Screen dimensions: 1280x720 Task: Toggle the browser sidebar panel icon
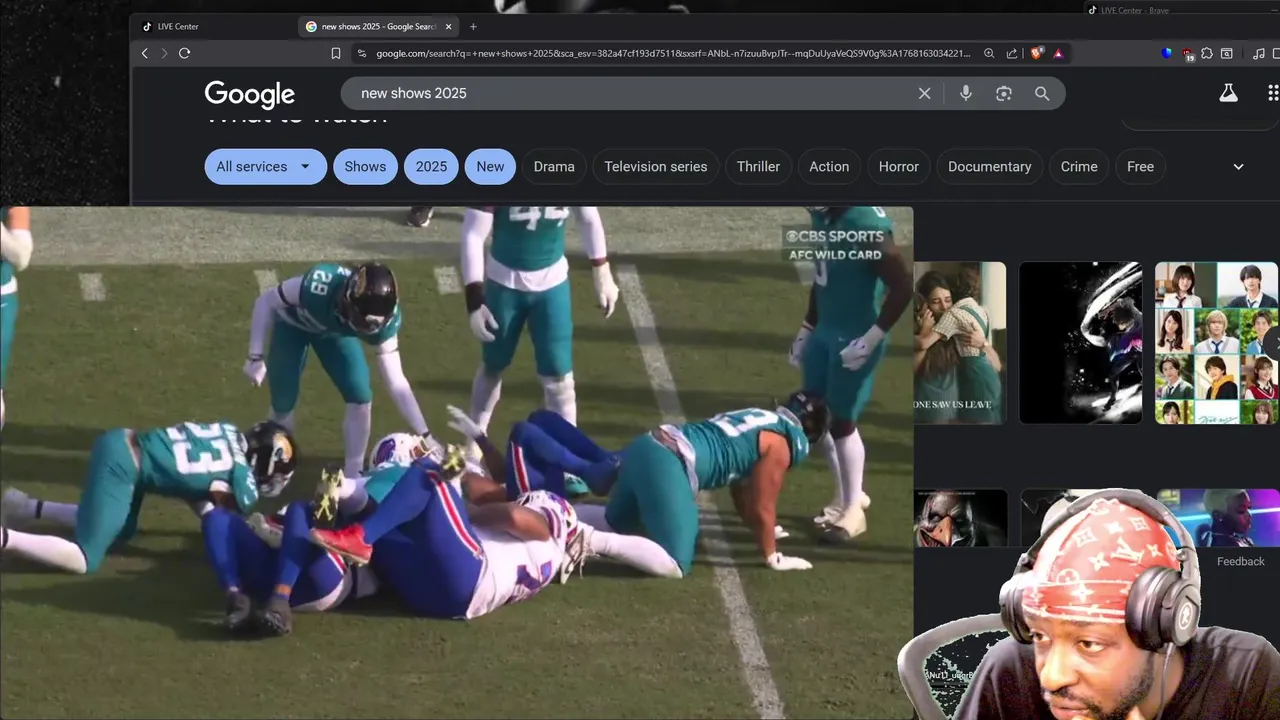[1227, 53]
